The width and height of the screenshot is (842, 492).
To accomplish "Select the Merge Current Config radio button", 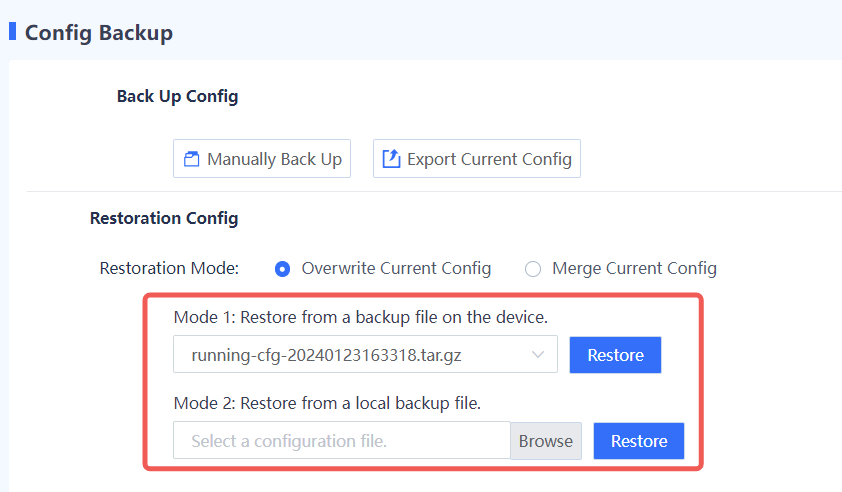I will pos(533,269).
